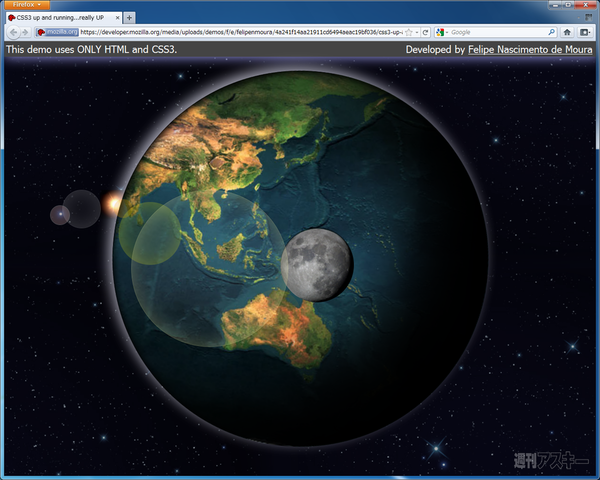Open the Google search engine selector
This screenshot has width=600, height=480.
(x=442, y=33)
